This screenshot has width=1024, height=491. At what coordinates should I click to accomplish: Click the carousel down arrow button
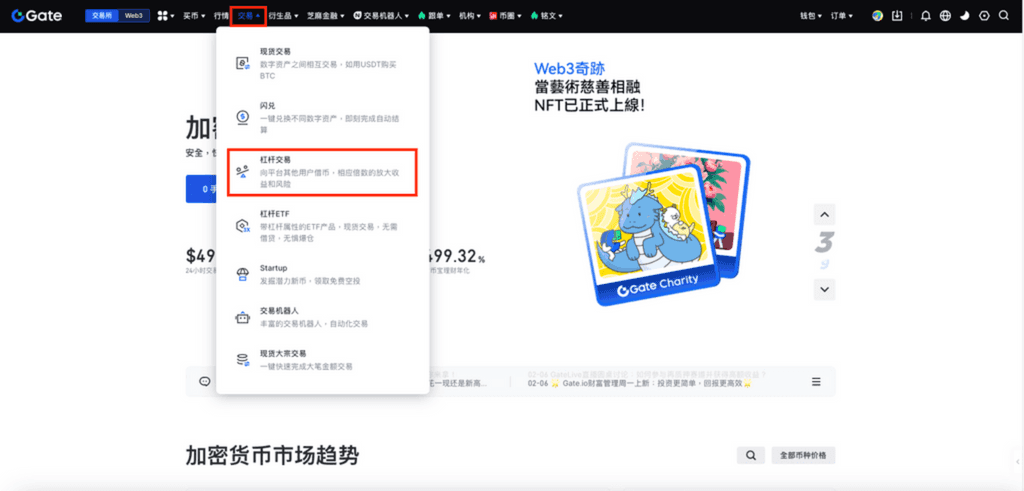tap(824, 288)
